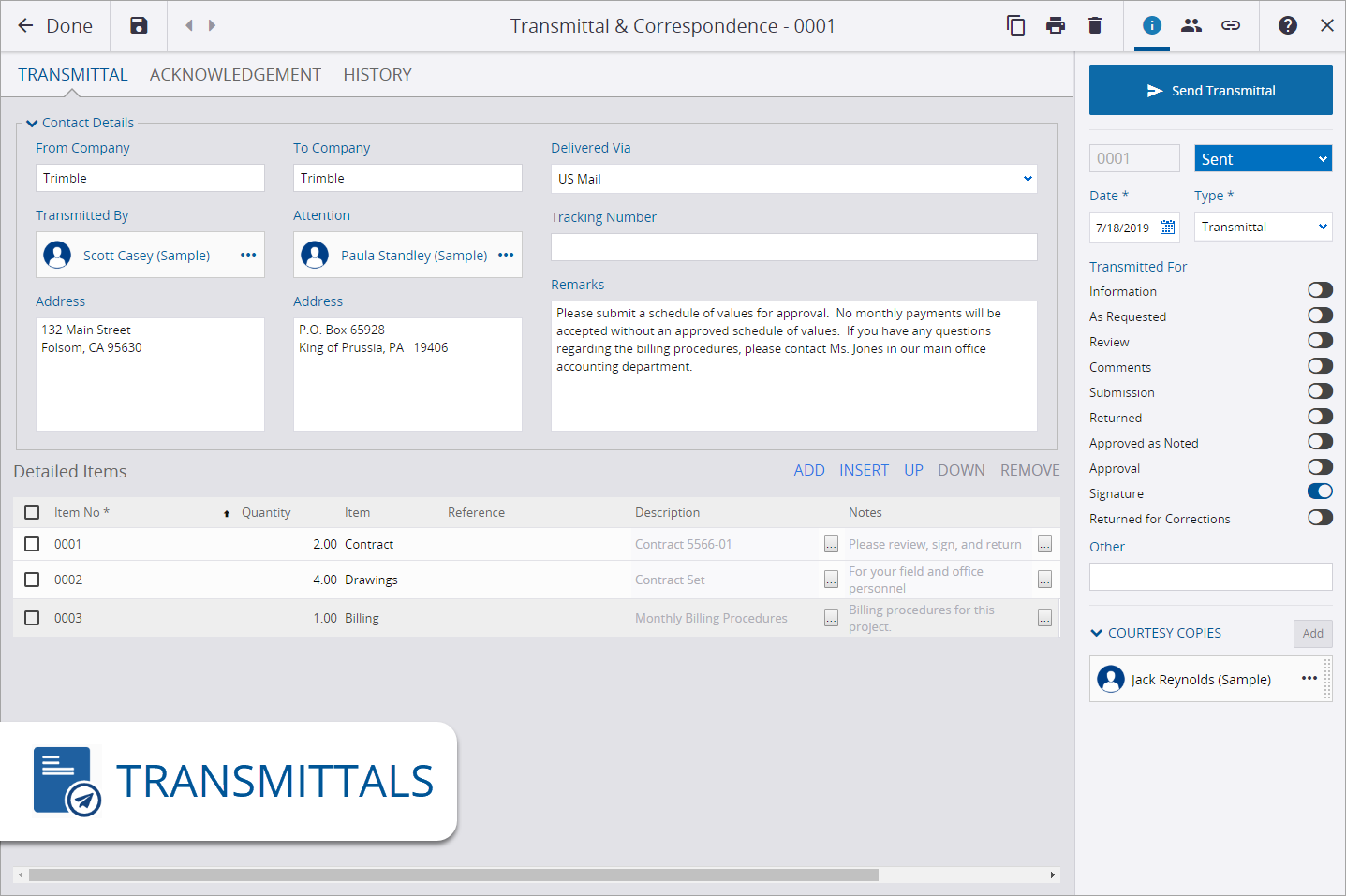
Task: Open the links panel icon
Action: pyautogui.click(x=1231, y=25)
